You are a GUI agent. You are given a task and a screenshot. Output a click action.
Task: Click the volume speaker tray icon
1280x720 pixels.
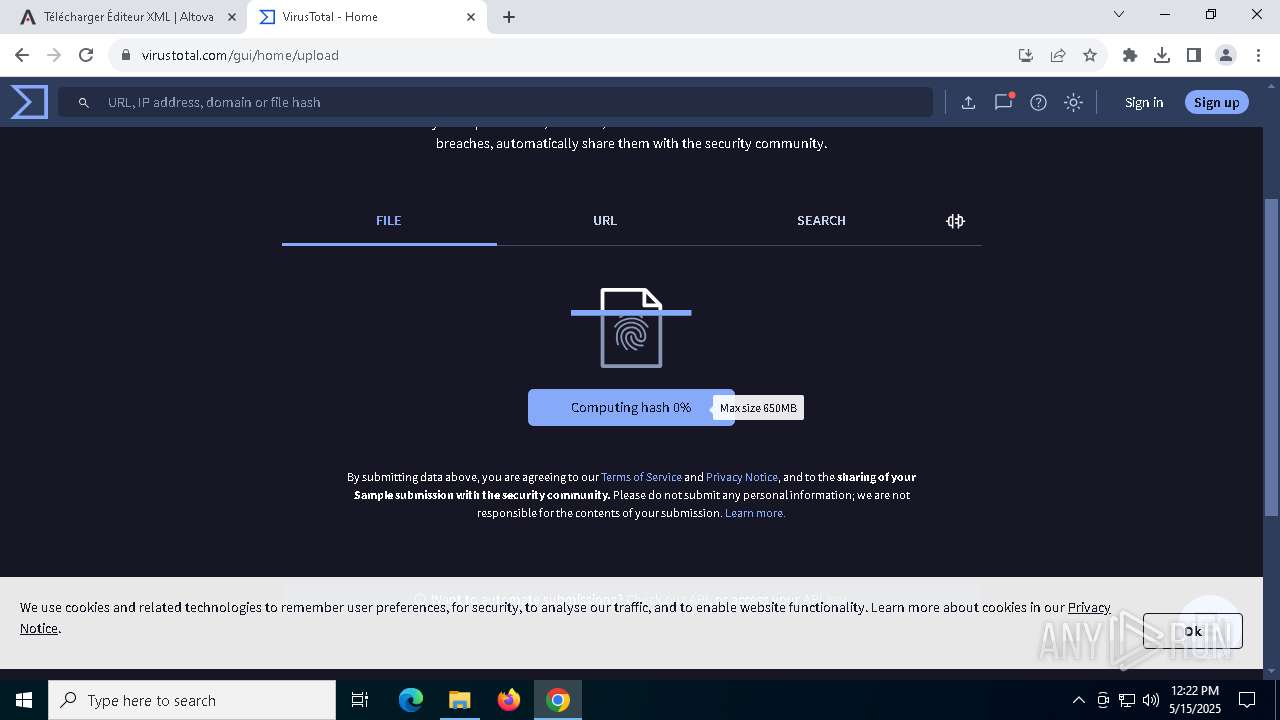point(1151,700)
